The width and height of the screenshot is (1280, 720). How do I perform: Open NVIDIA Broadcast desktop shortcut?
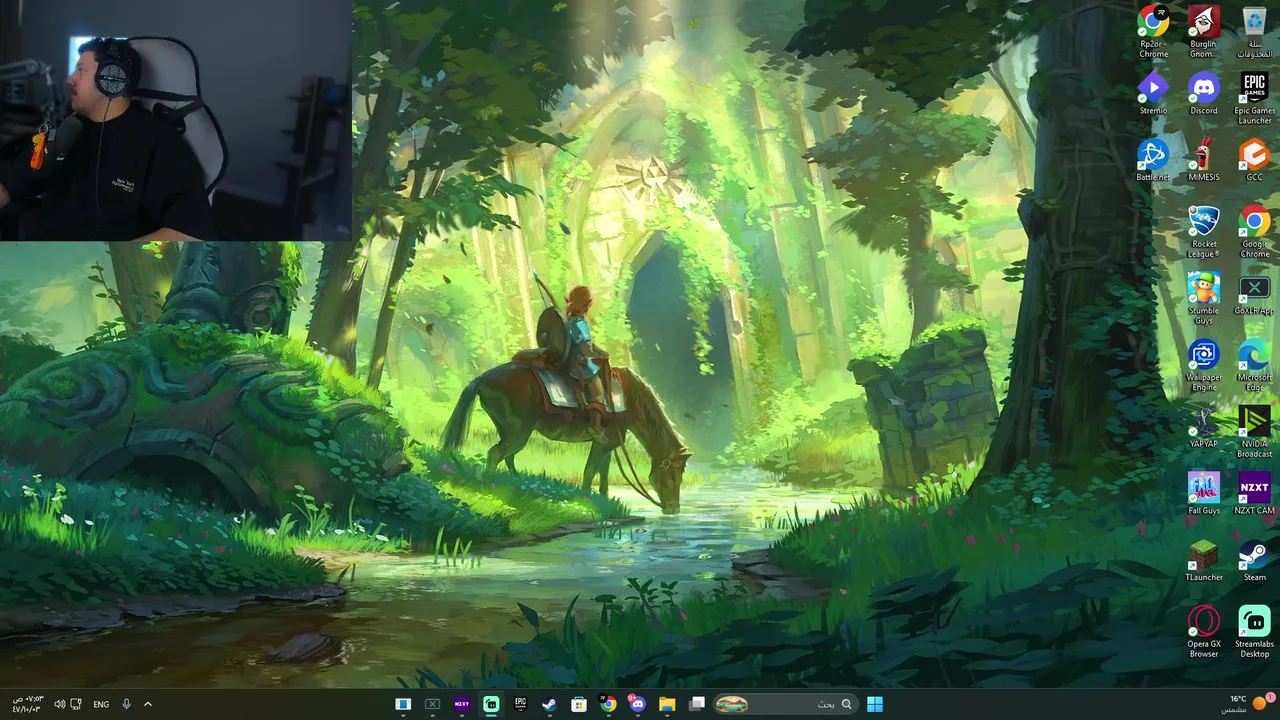tap(1254, 432)
